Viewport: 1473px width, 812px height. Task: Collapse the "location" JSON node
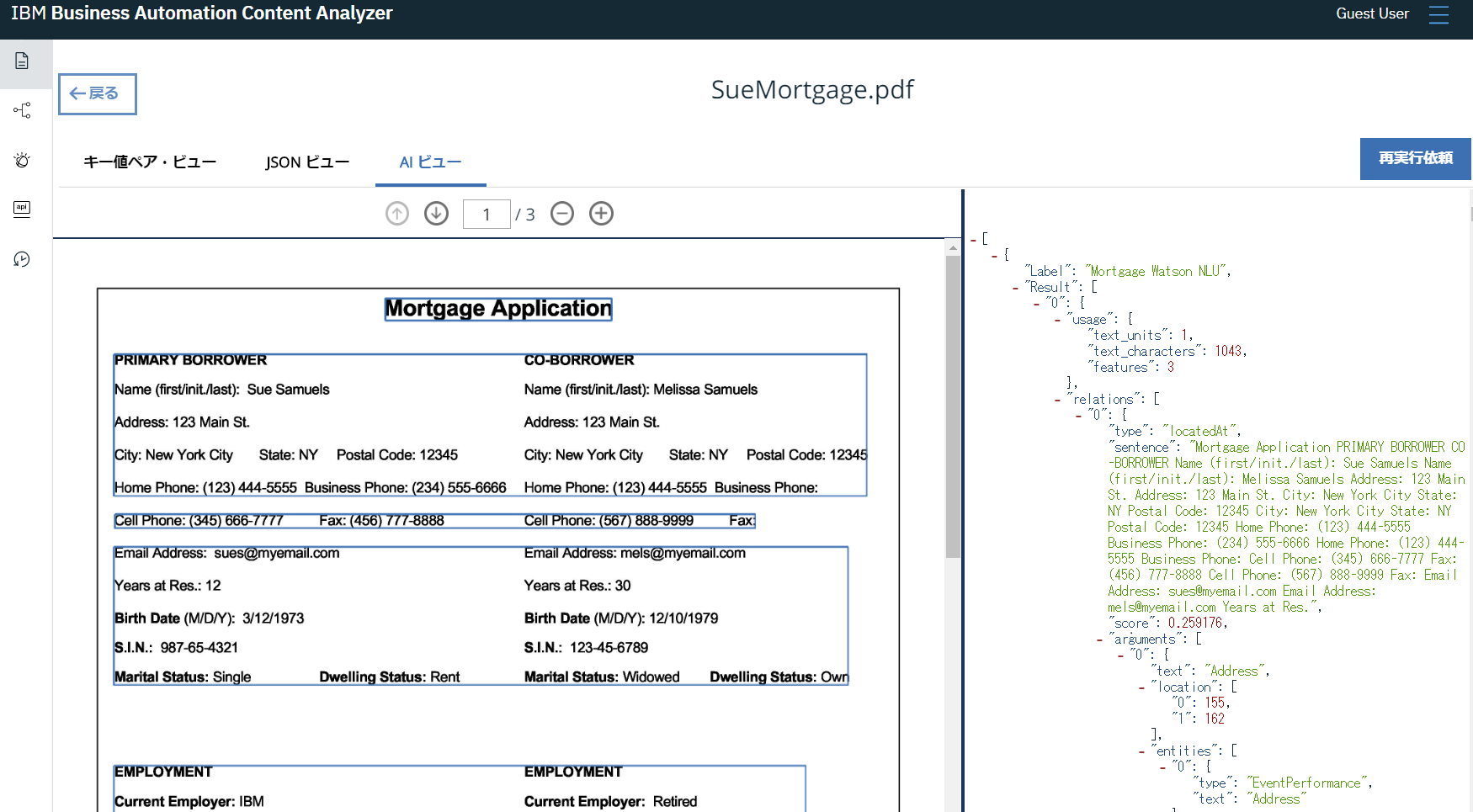(1142, 687)
